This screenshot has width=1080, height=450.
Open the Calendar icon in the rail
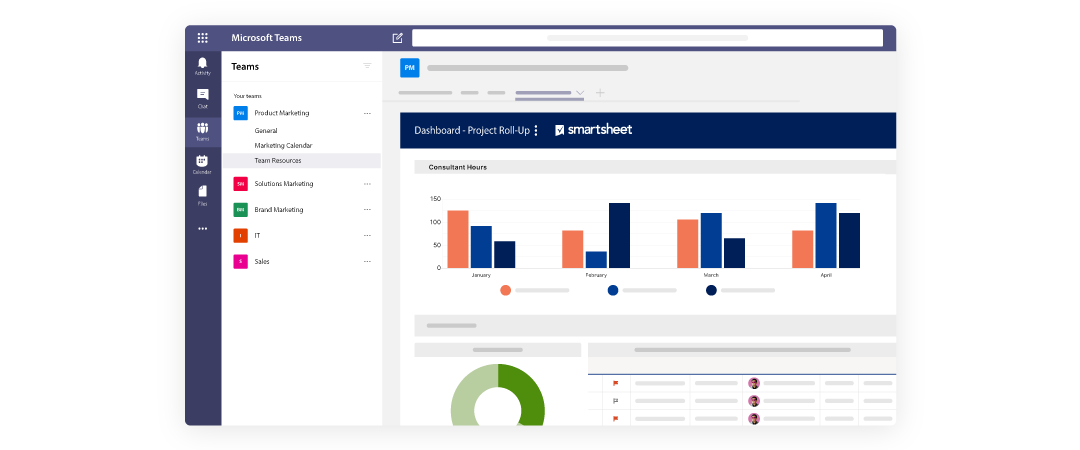click(202, 164)
